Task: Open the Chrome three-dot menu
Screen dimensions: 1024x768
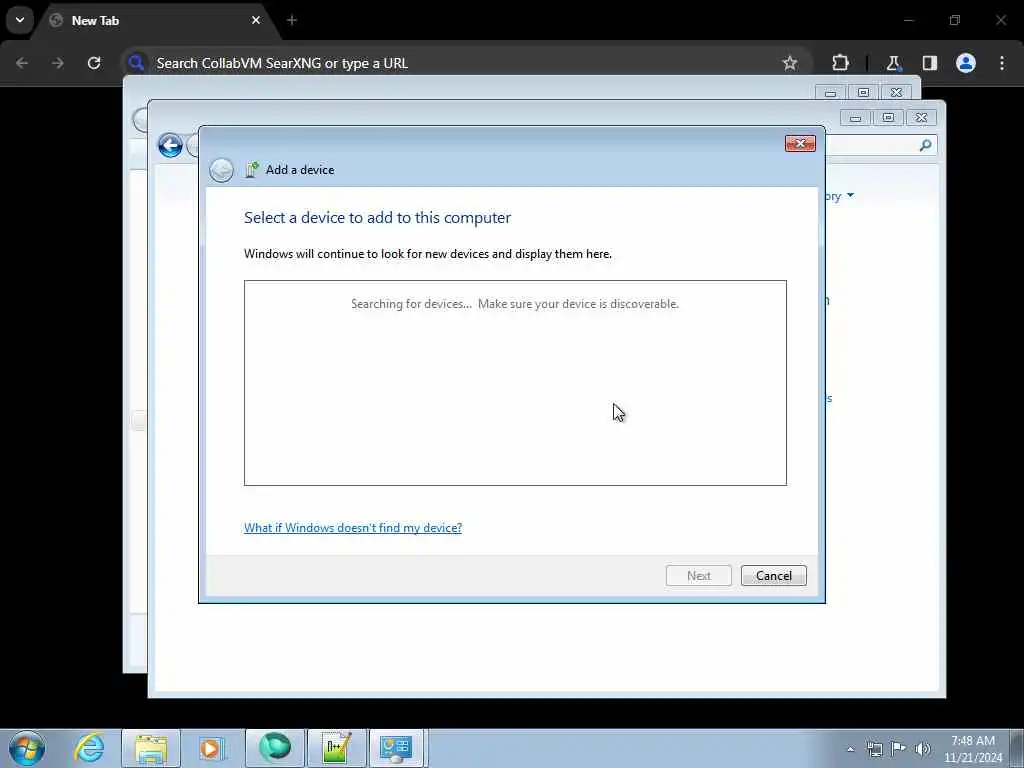Action: tap(1002, 63)
